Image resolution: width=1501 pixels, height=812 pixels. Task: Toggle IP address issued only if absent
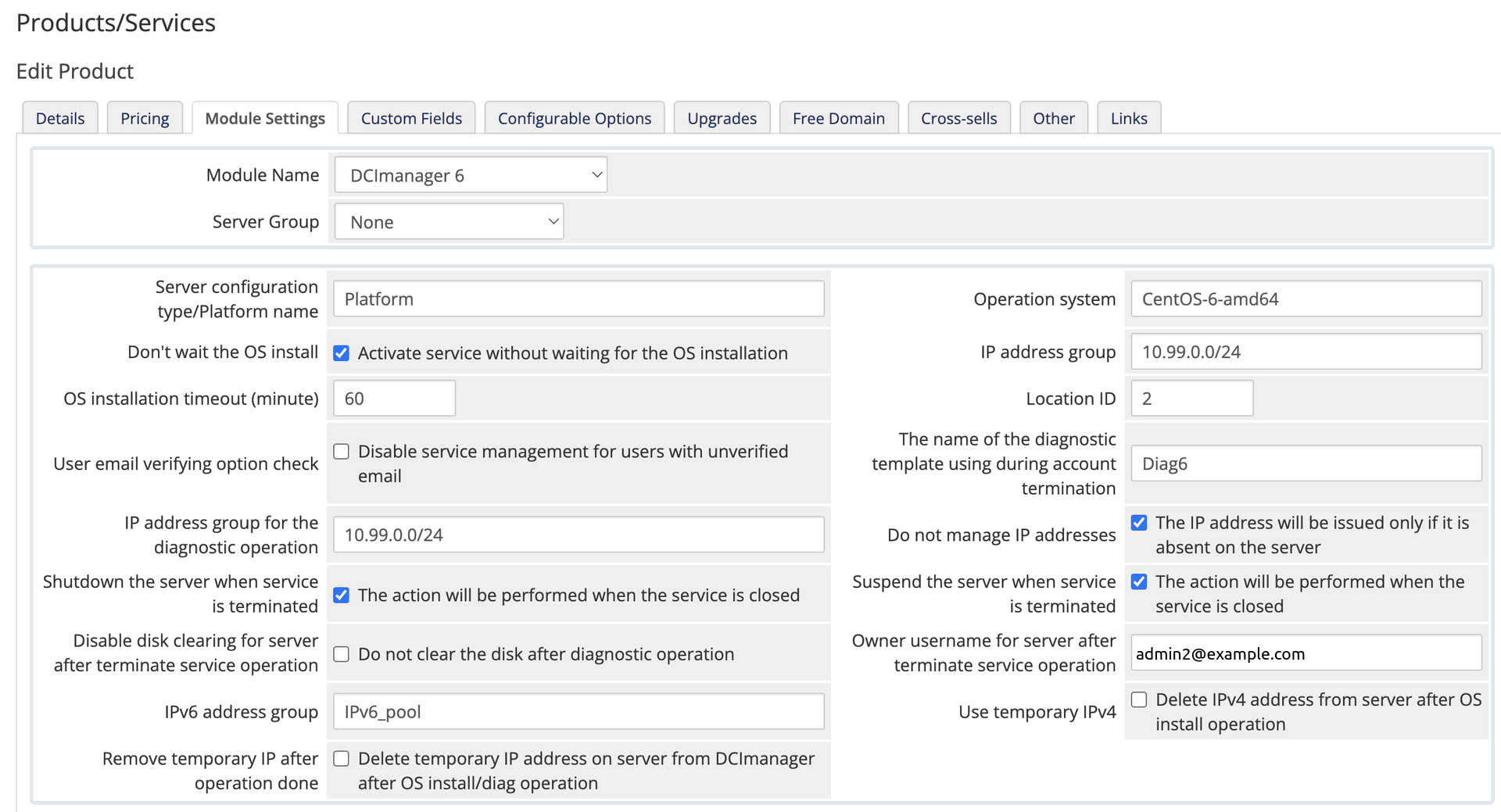(x=1139, y=523)
